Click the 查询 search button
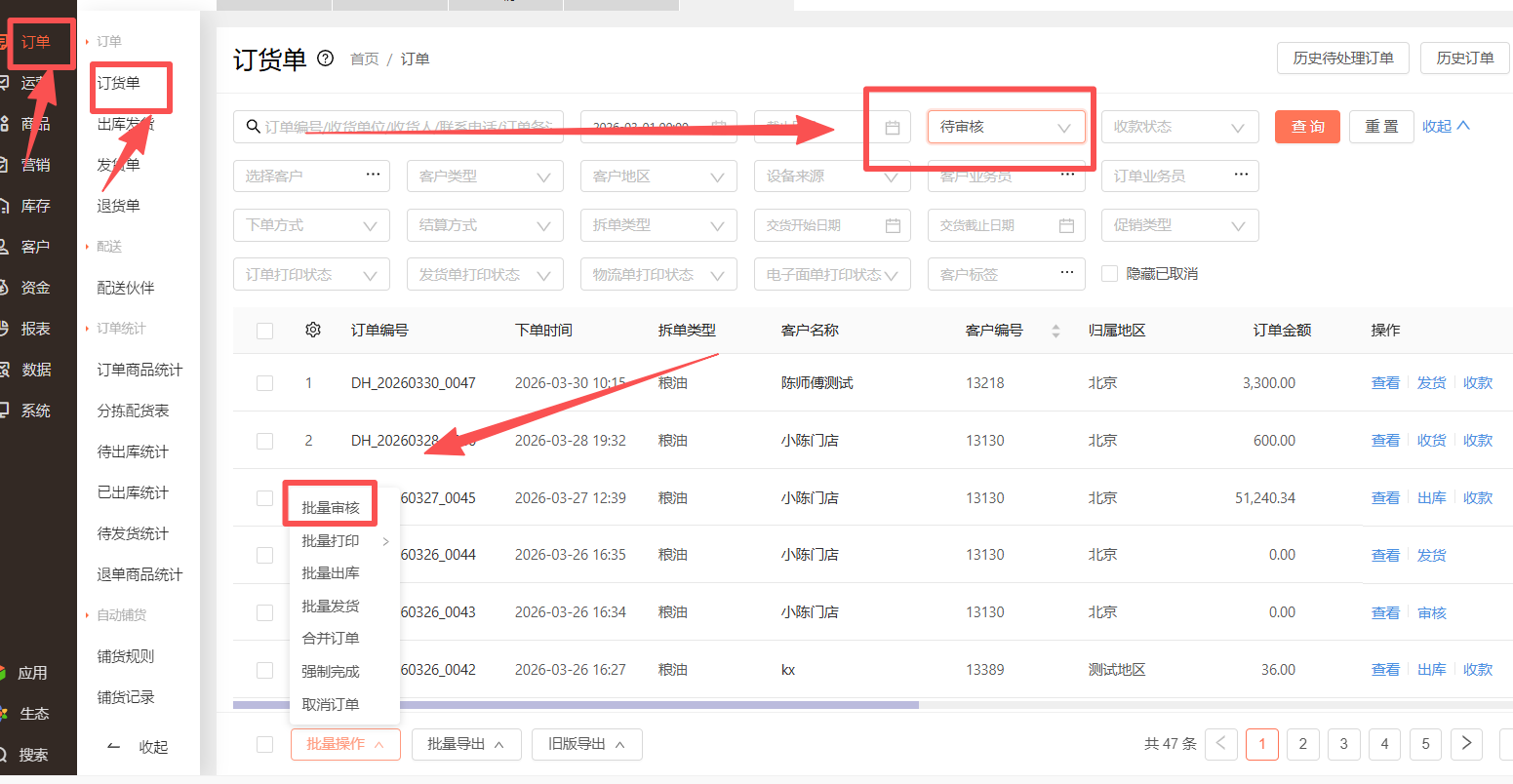1513x784 pixels. [x=1307, y=127]
